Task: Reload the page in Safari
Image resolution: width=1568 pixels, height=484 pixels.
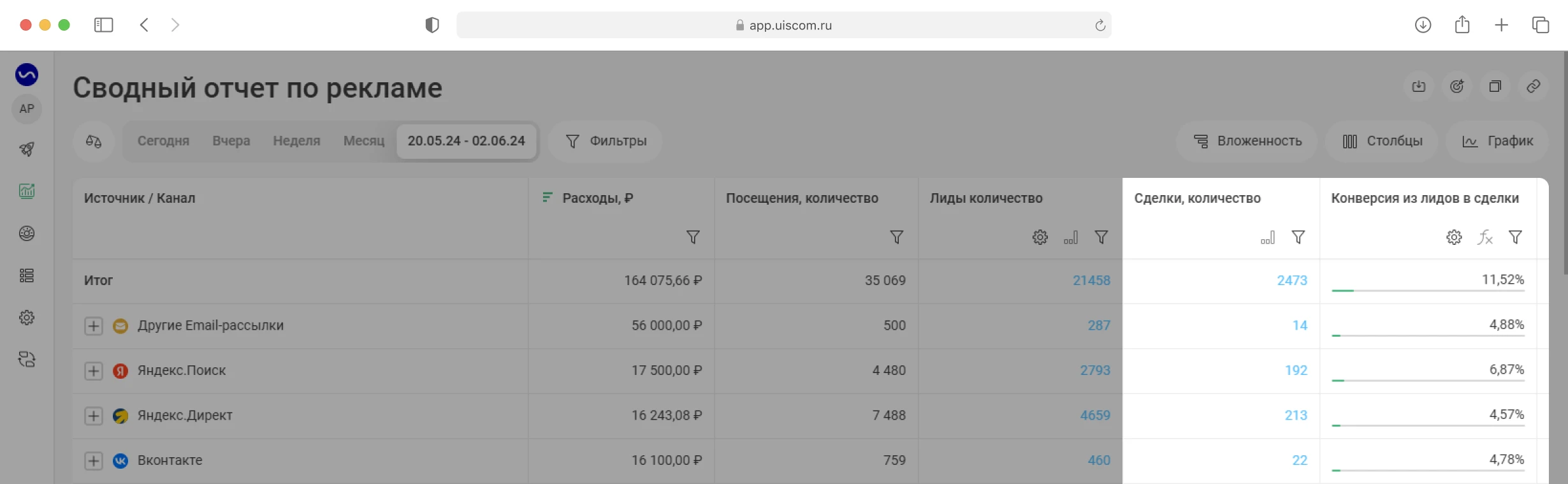Action: [x=1100, y=25]
